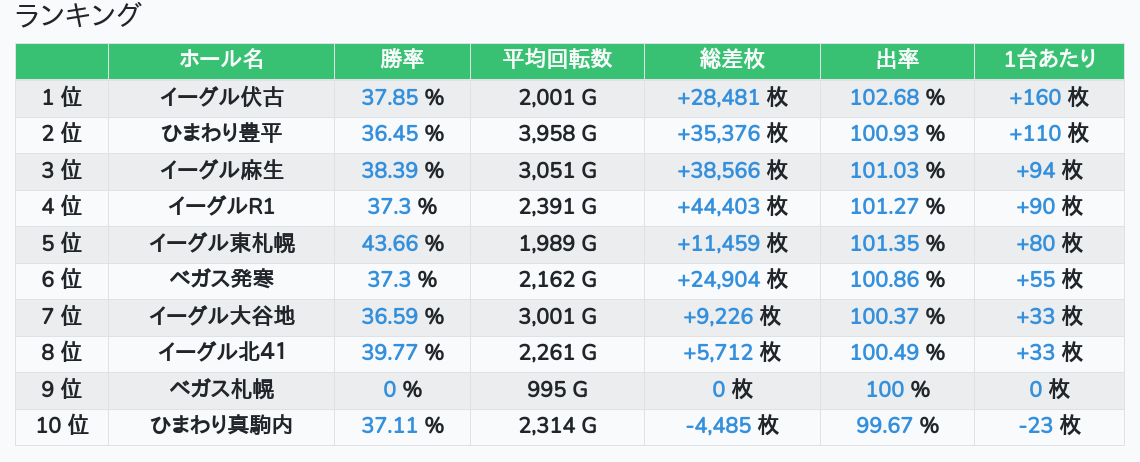Viewport: 1140px width, 462px height.
Task: Click the ベガス発寒 hall name cell
Action: pyautogui.click(x=221, y=280)
